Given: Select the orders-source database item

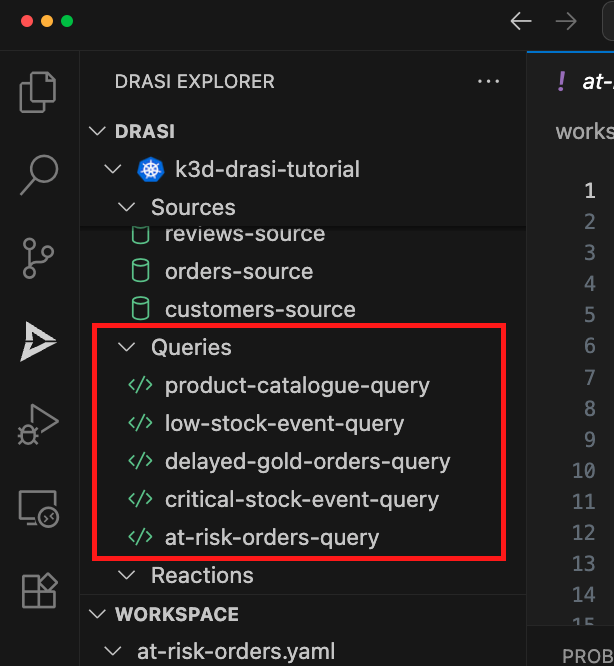Looking at the screenshot, I should (x=238, y=271).
